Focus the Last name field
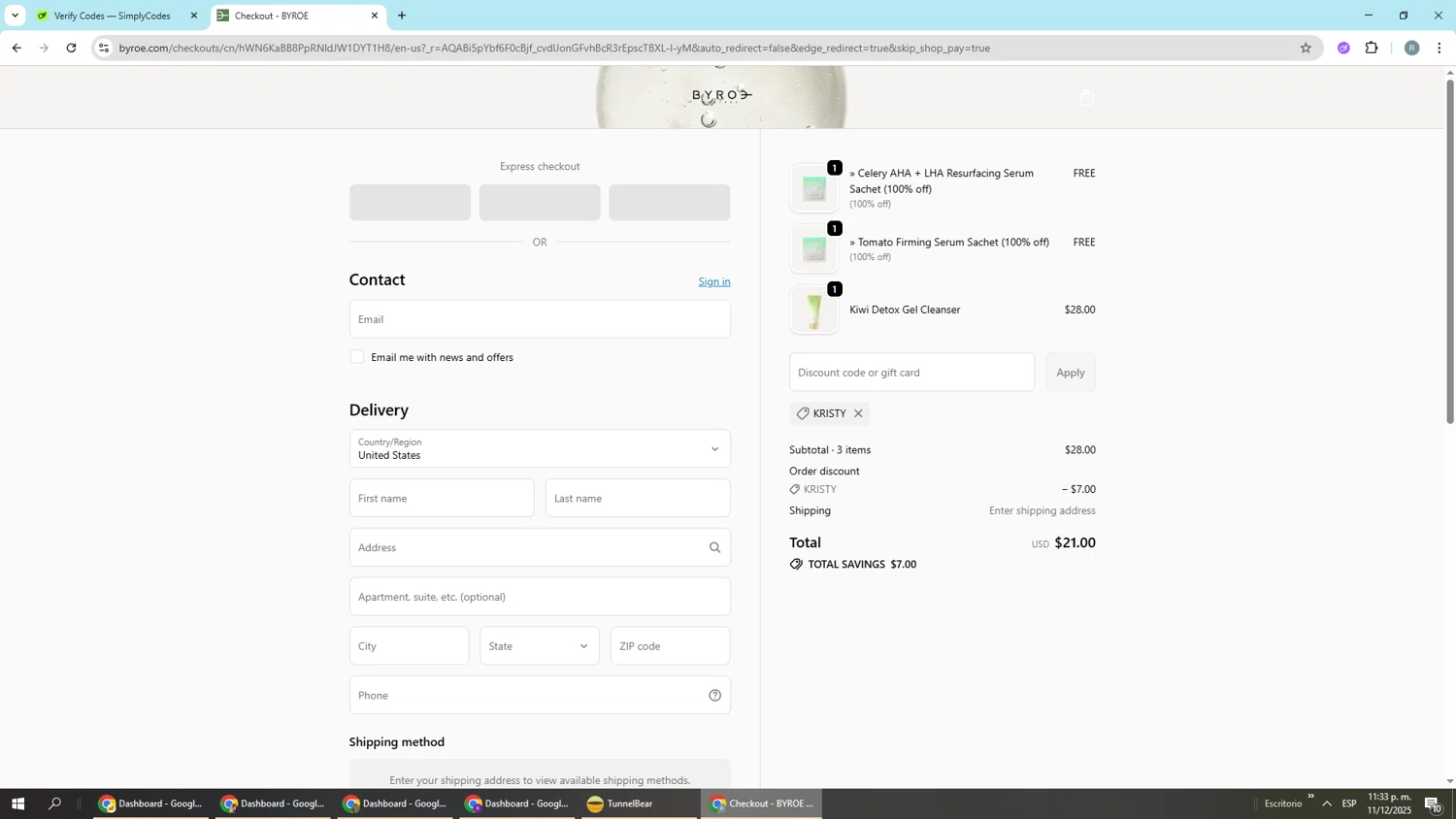The image size is (1456, 819). 638,498
